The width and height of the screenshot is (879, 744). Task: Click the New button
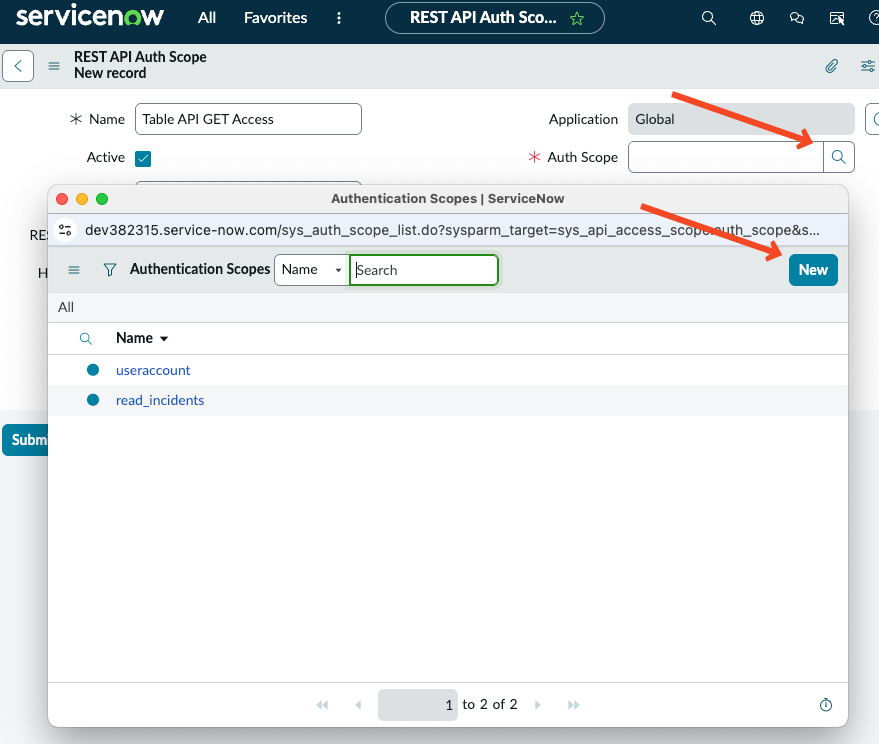[813, 270]
